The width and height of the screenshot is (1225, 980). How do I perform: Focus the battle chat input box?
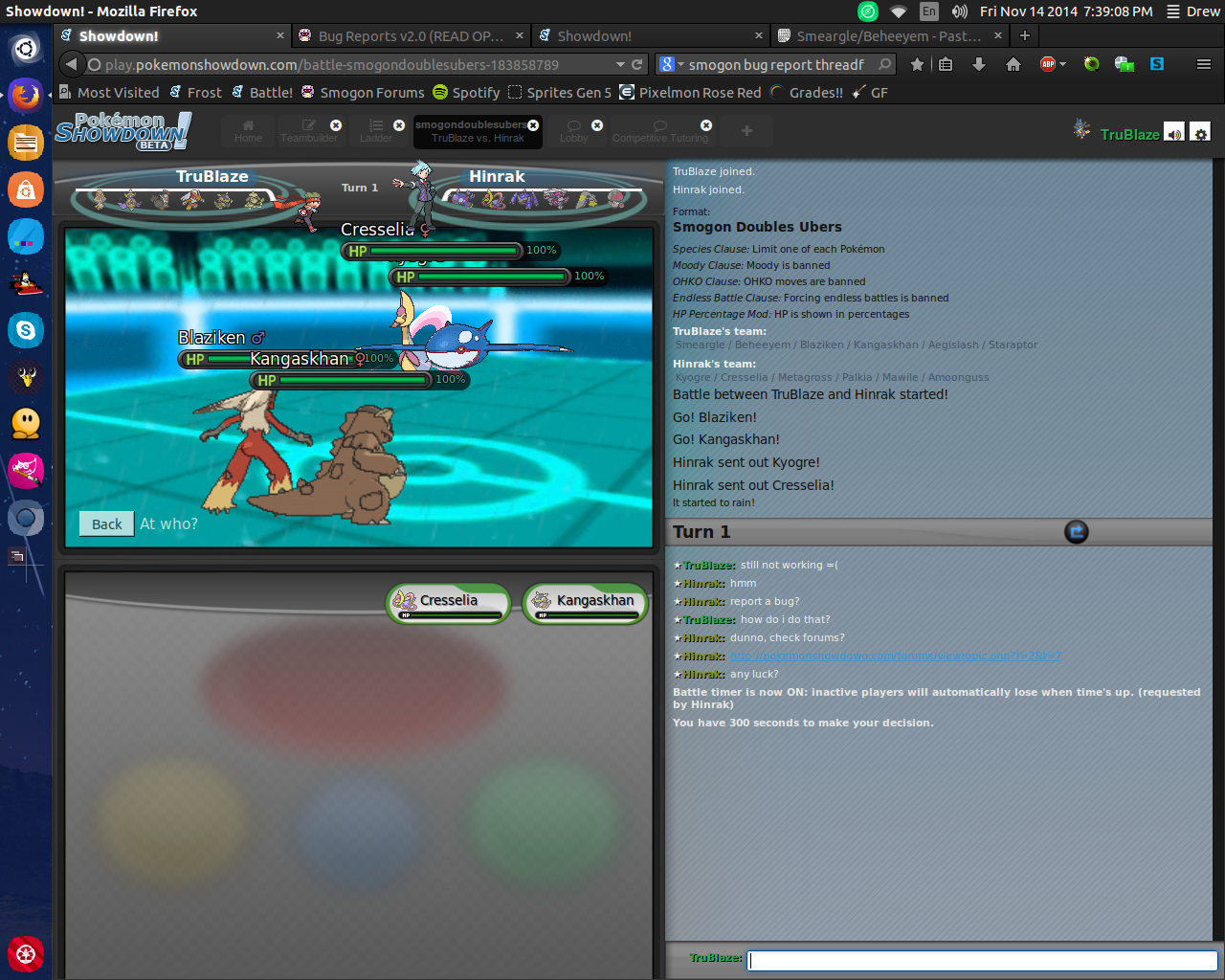click(981, 960)
